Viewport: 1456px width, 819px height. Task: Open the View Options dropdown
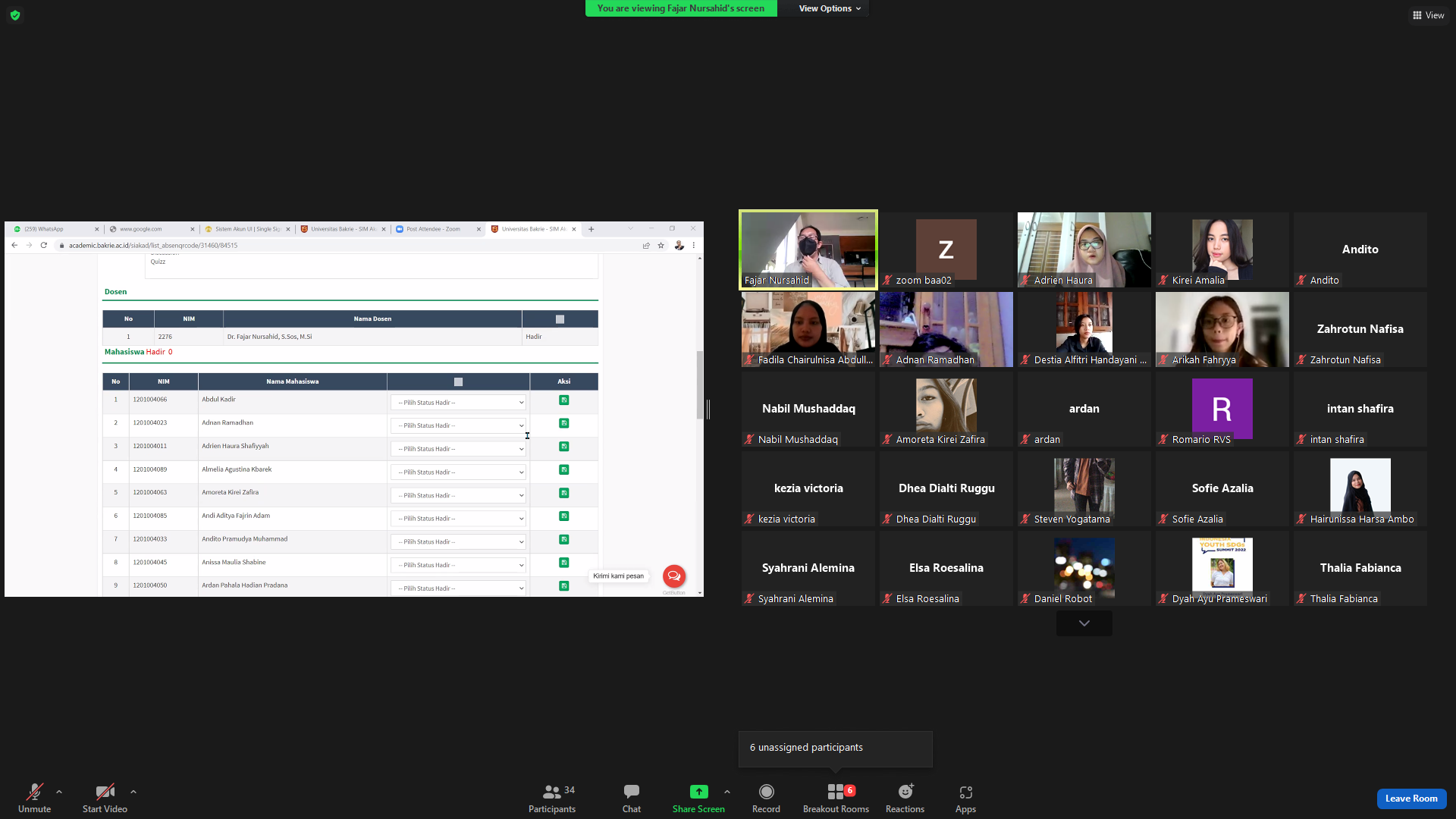(x=830, y=8)
